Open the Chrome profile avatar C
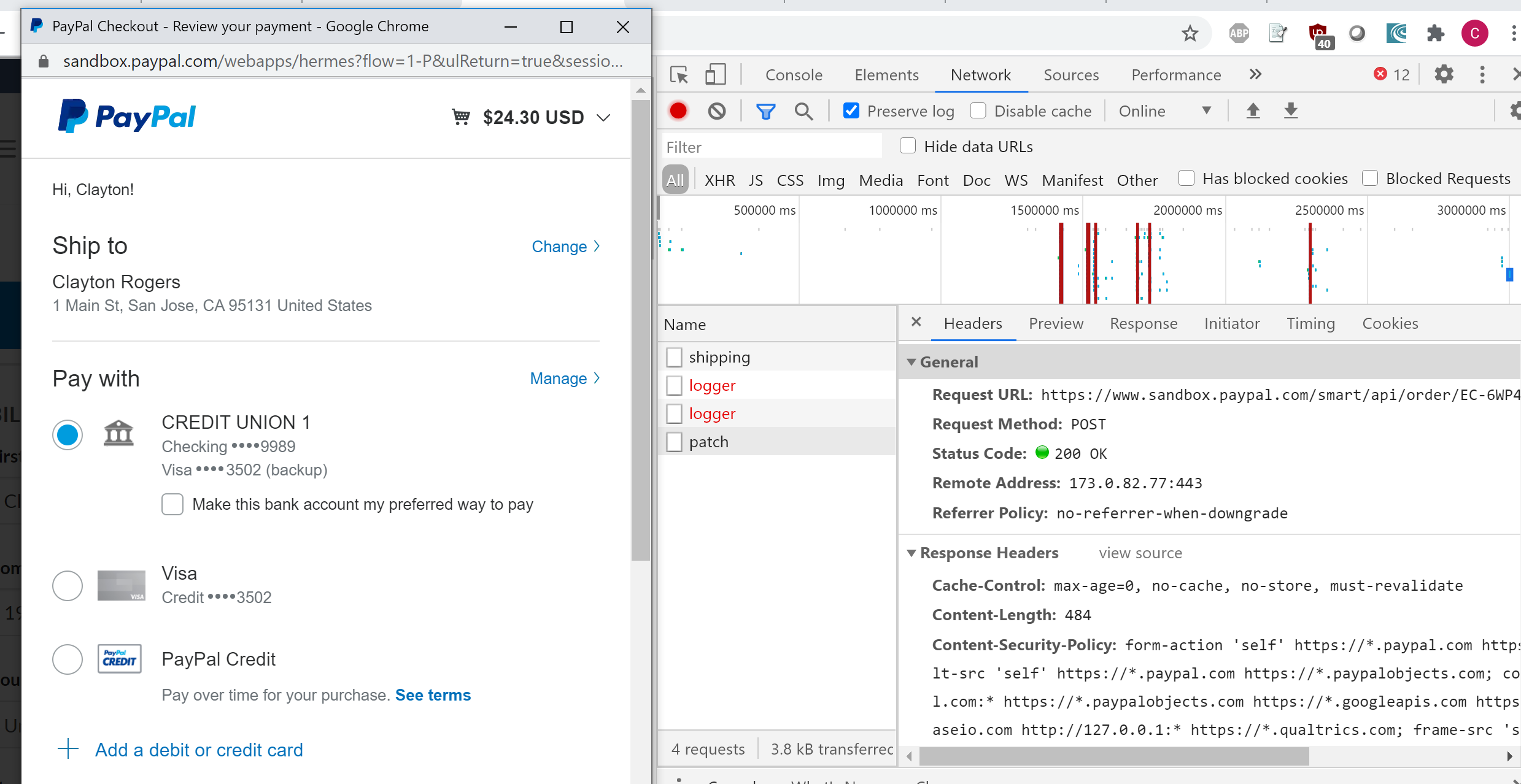1521x784 pixels. pyautogui.click(x=1475, y=33)
